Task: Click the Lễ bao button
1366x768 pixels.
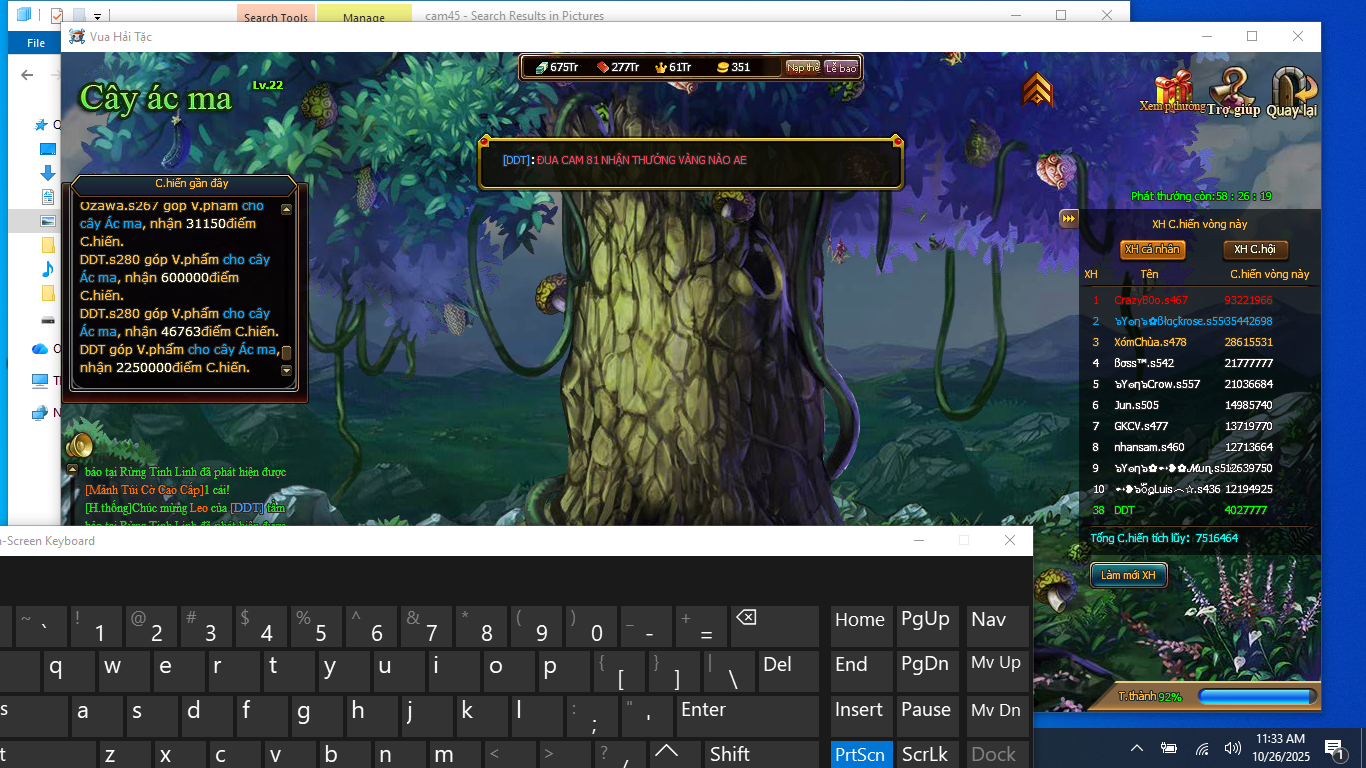Action: pyautogui.click(x=841, y=67)
